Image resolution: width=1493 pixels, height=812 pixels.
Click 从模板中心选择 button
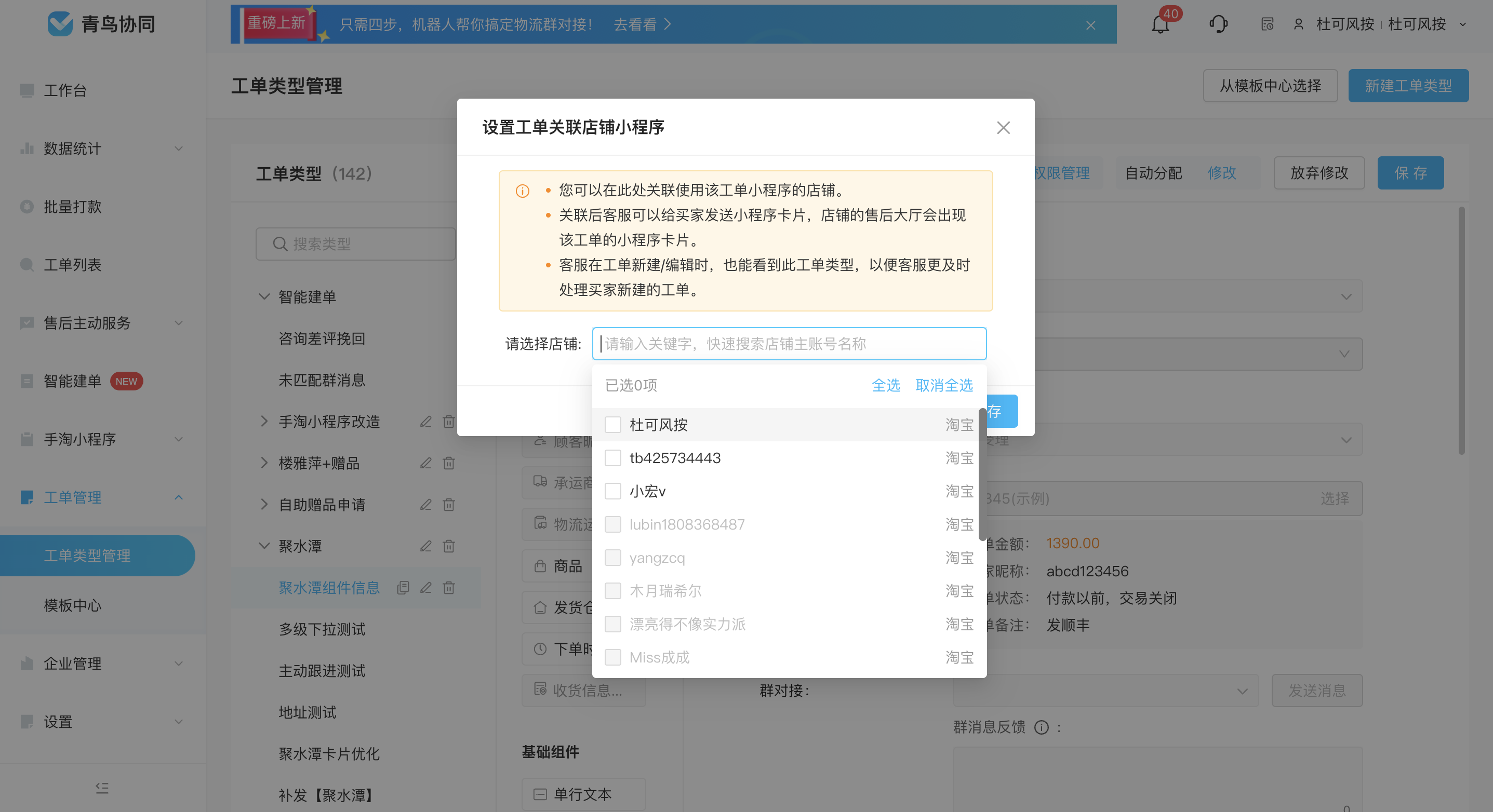(x=1271, y=86)
